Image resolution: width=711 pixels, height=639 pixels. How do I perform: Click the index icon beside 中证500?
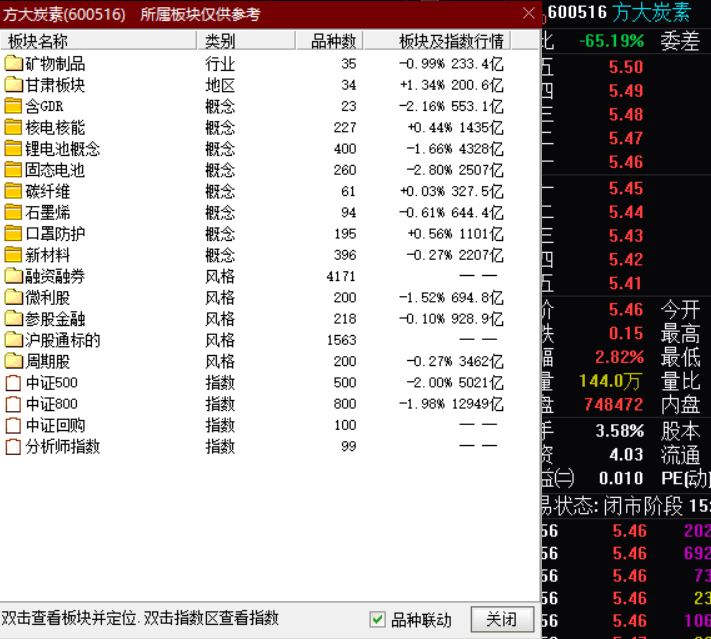tap(13, 383)
